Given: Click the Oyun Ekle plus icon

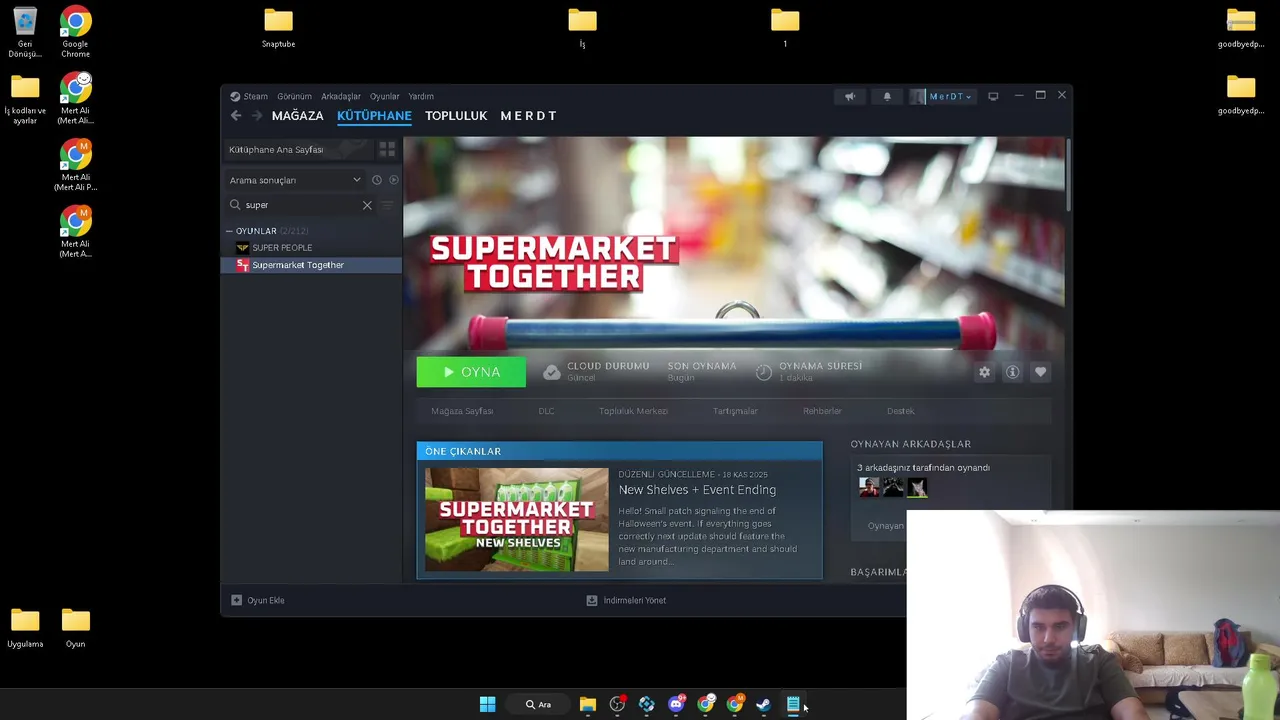Looking at the screenshot, I should tap(237, 600).
